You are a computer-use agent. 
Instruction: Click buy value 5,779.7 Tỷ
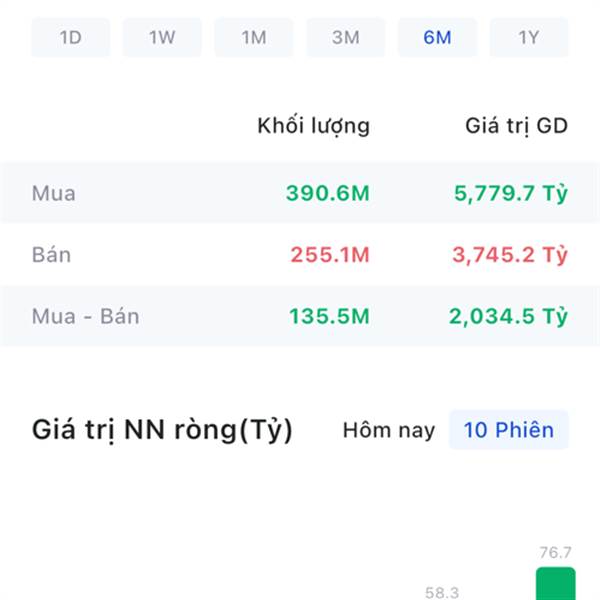click(x=510, y=193)
